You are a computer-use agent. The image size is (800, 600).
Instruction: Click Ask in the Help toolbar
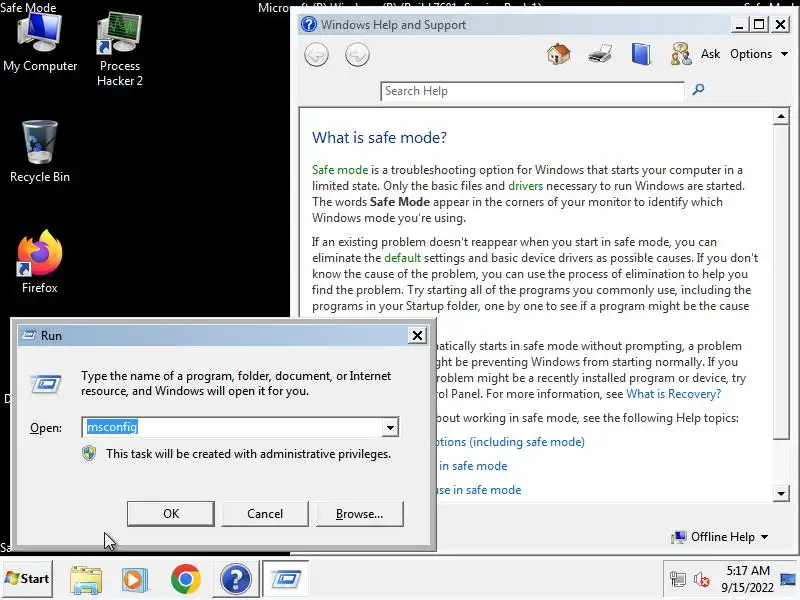(x=710, y=54)
